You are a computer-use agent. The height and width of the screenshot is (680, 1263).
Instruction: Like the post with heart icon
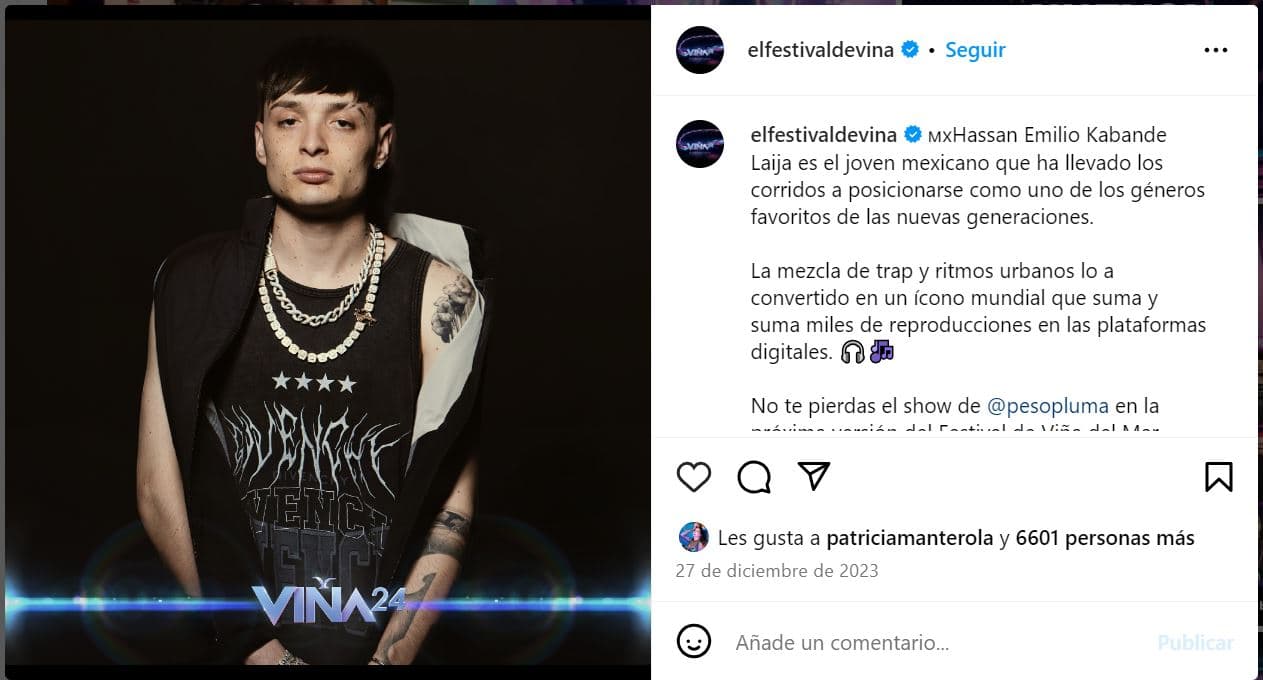693,477
